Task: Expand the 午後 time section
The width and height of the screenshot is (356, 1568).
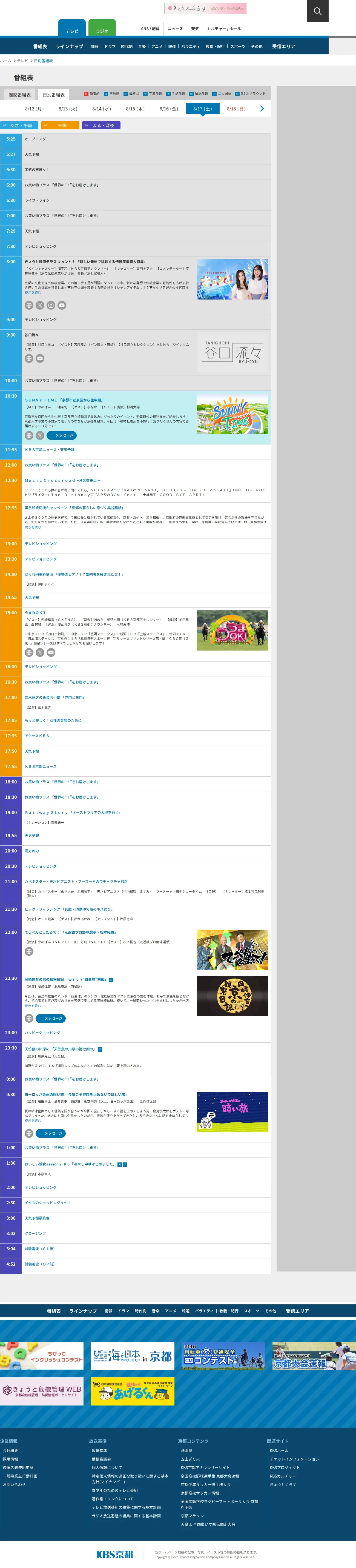Action: click(x=60, y=126)
